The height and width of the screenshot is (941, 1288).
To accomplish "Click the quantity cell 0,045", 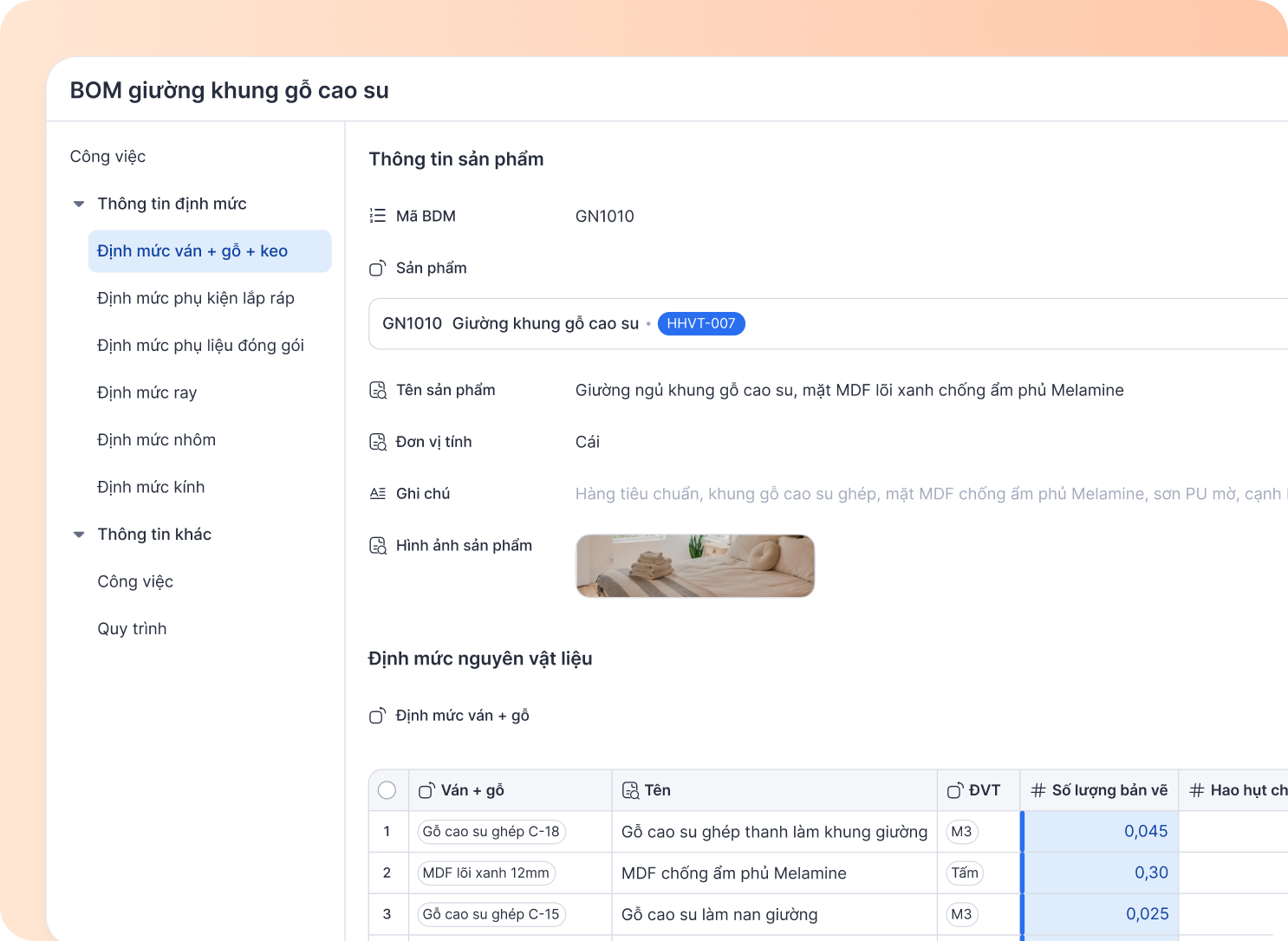I will click(x=1099, y=832).
